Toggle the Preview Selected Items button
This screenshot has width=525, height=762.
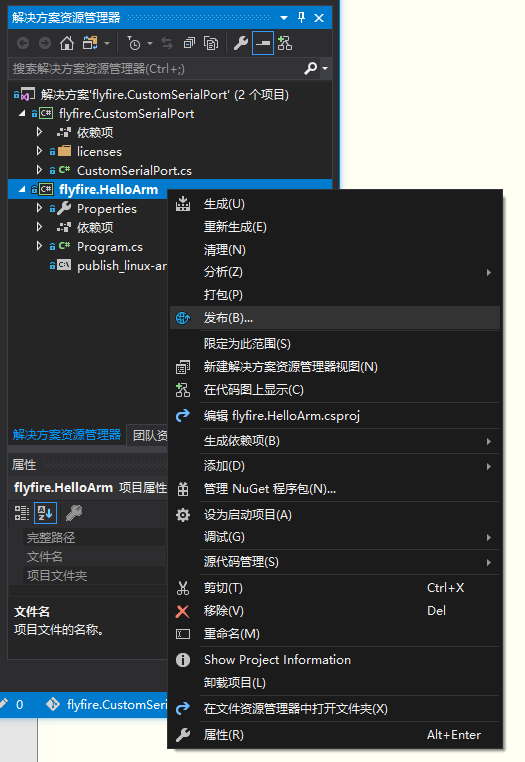point(263,44)
